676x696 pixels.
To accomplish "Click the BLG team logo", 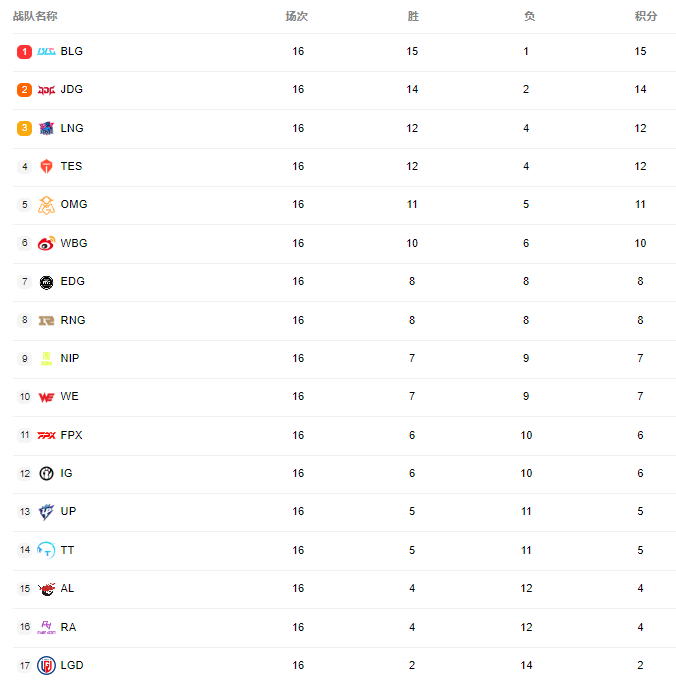I will 46,51.
